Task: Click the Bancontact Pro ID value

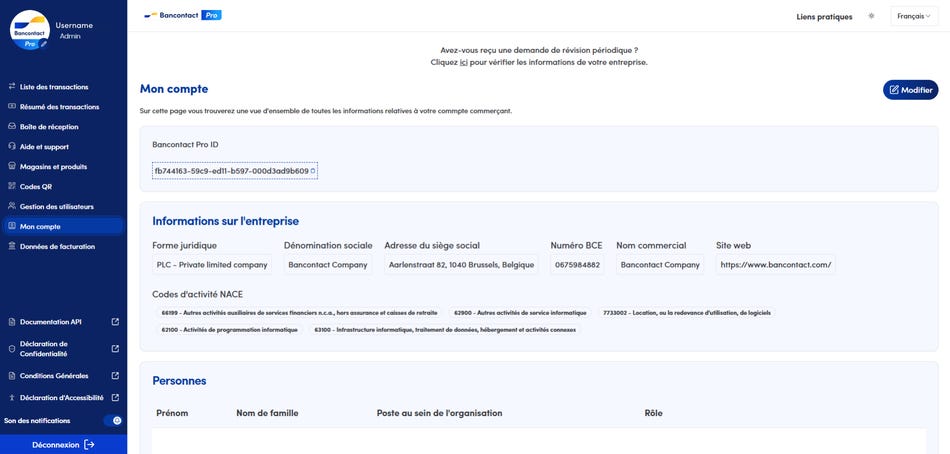Action: click(x=231, y=172)
